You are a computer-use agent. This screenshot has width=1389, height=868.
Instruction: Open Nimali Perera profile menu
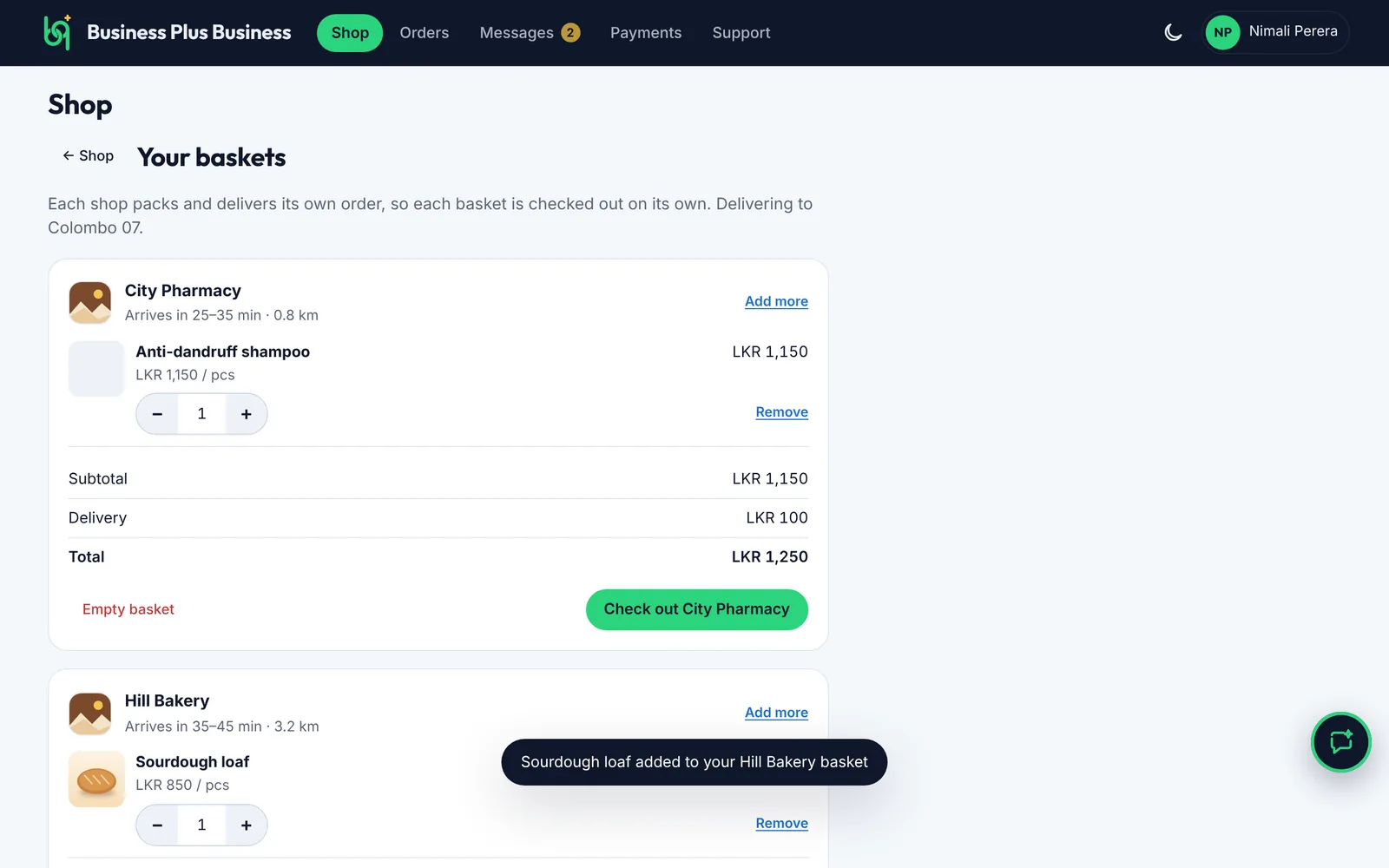(x=1275, y=33)
